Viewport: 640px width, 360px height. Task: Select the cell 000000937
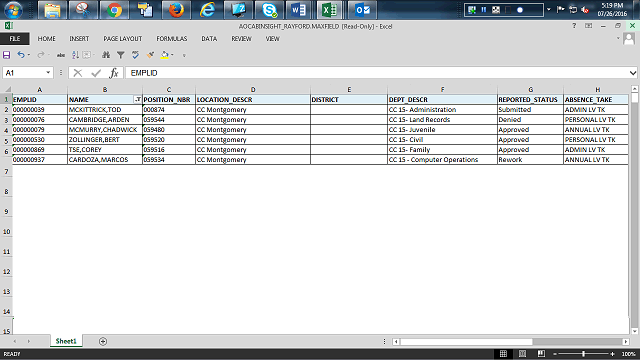coord(40,160)
